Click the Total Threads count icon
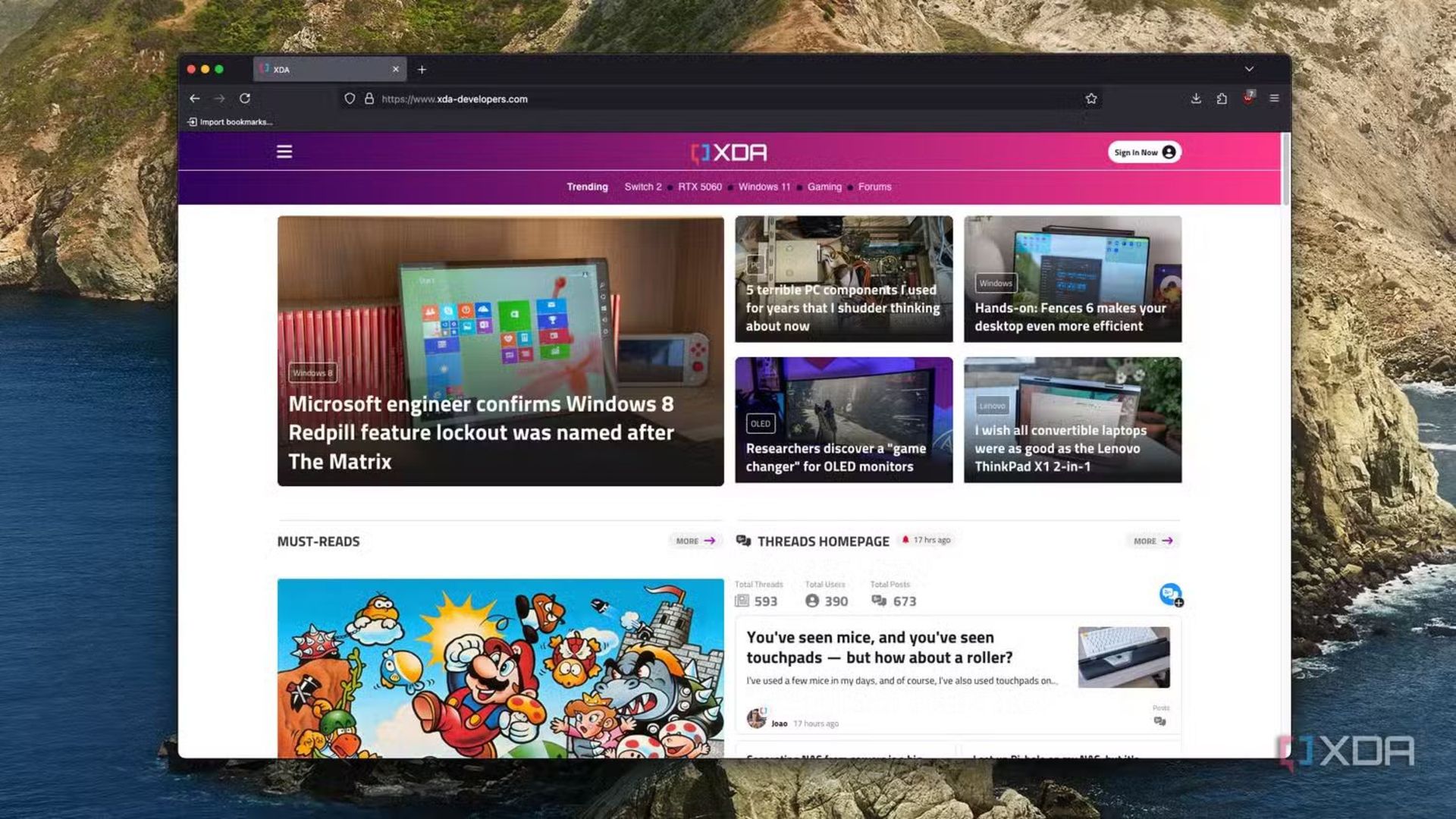This screenshot has height=819, width=1456. [742, 601]
